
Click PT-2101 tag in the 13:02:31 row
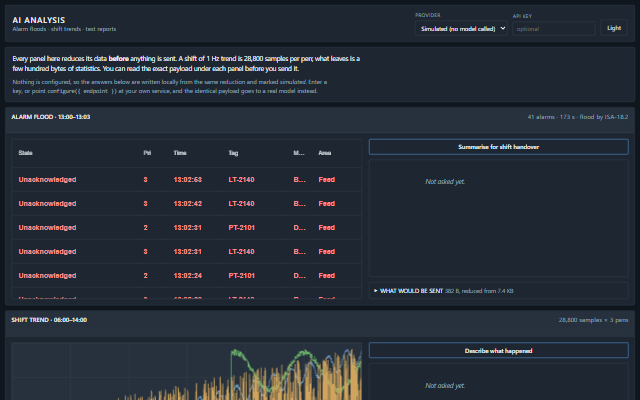241,228
